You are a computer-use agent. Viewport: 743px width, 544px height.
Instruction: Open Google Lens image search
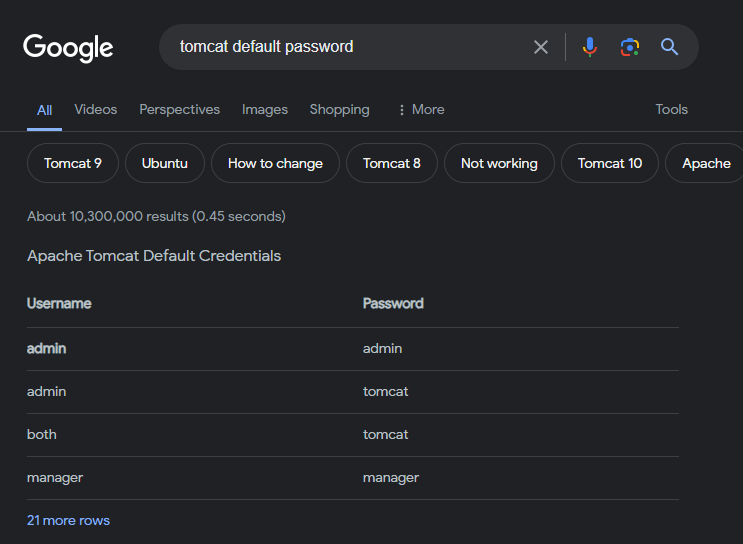[629, 47]
